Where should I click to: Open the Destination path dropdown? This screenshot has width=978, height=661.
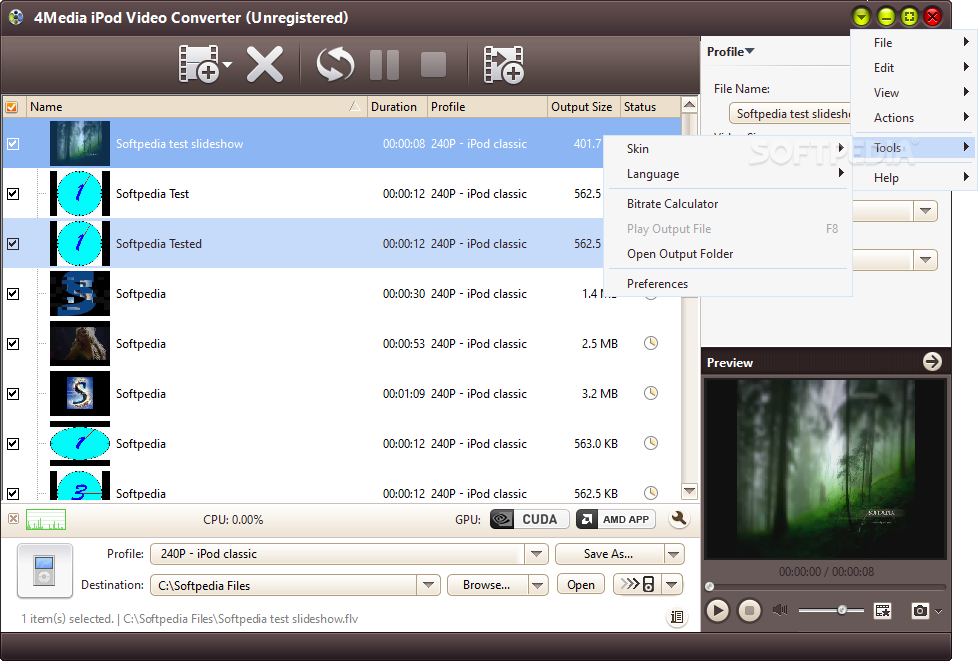428,585
